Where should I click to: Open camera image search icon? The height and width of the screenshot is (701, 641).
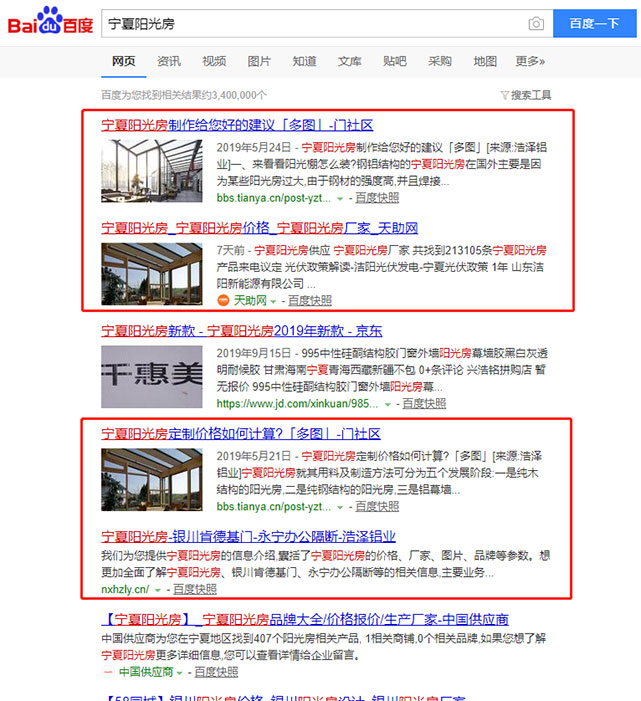tap(536, 23)
